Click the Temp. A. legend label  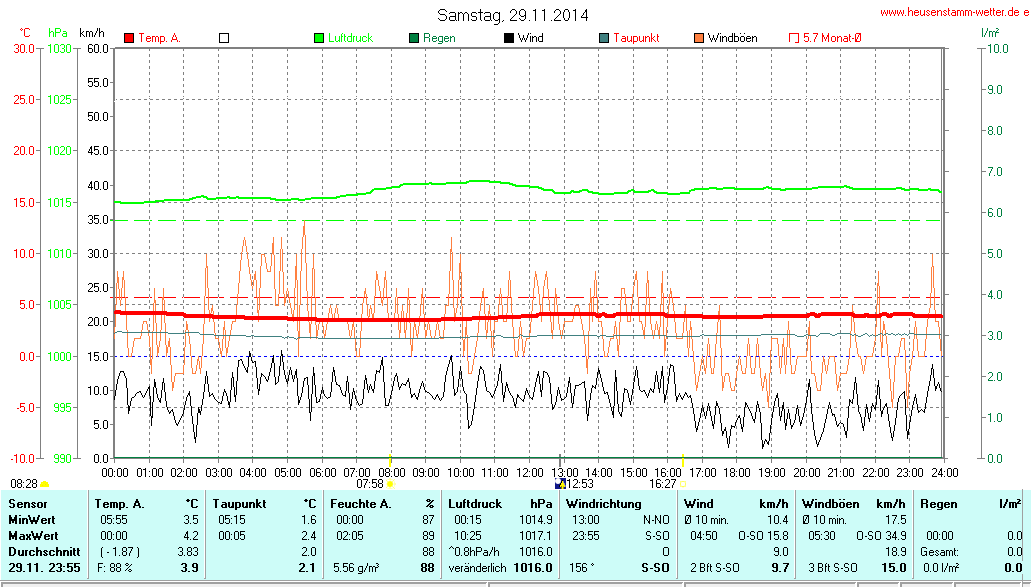159,38
